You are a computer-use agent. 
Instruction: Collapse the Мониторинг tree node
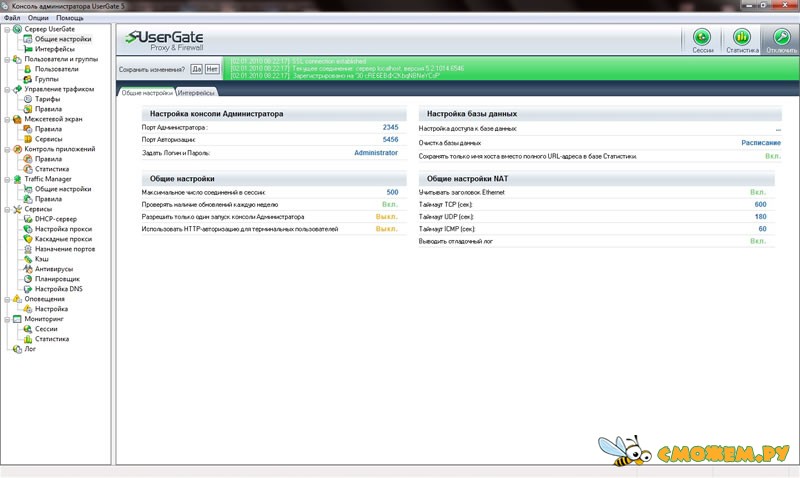tap(7, 319)
